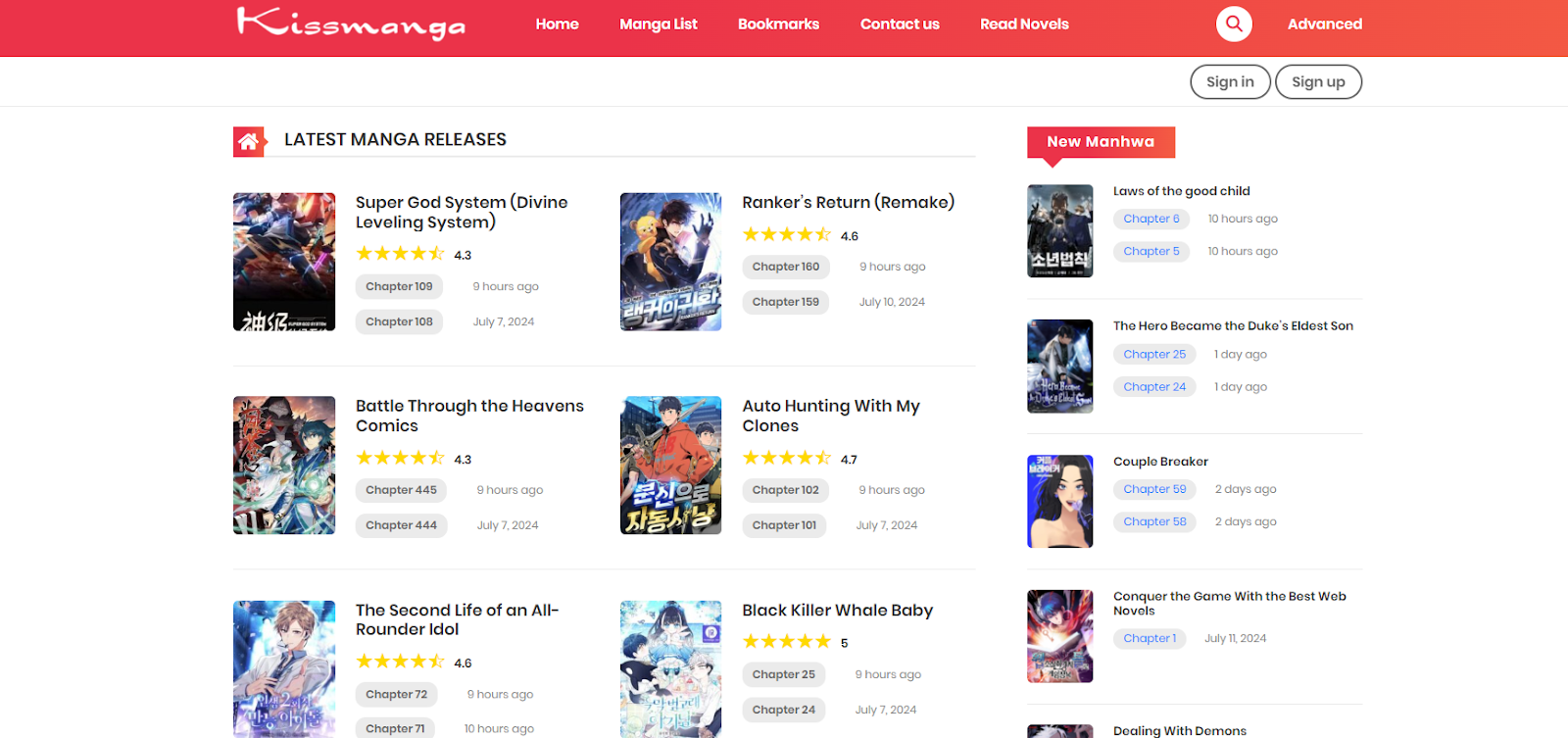1568x738 pixels.
Task: Select Read Novels in the top menu
Action: pos(1024,24)
